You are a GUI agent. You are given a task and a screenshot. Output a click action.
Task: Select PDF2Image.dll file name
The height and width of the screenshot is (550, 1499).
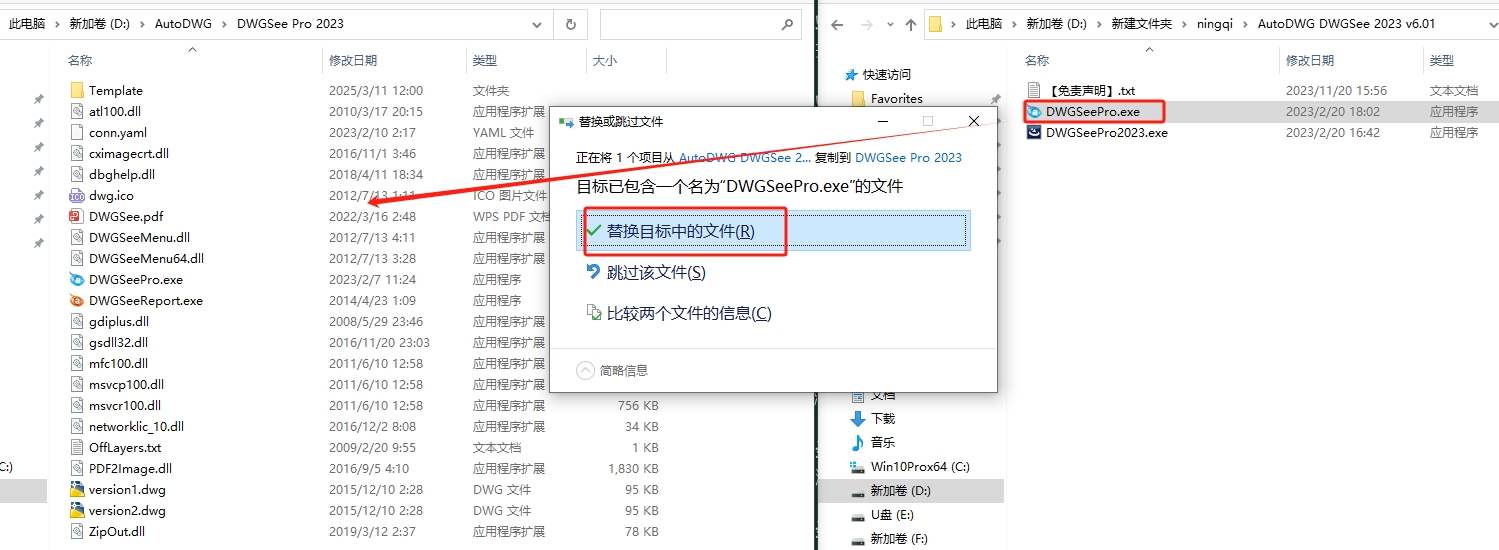pyautogui.click(x=130, y=468)
